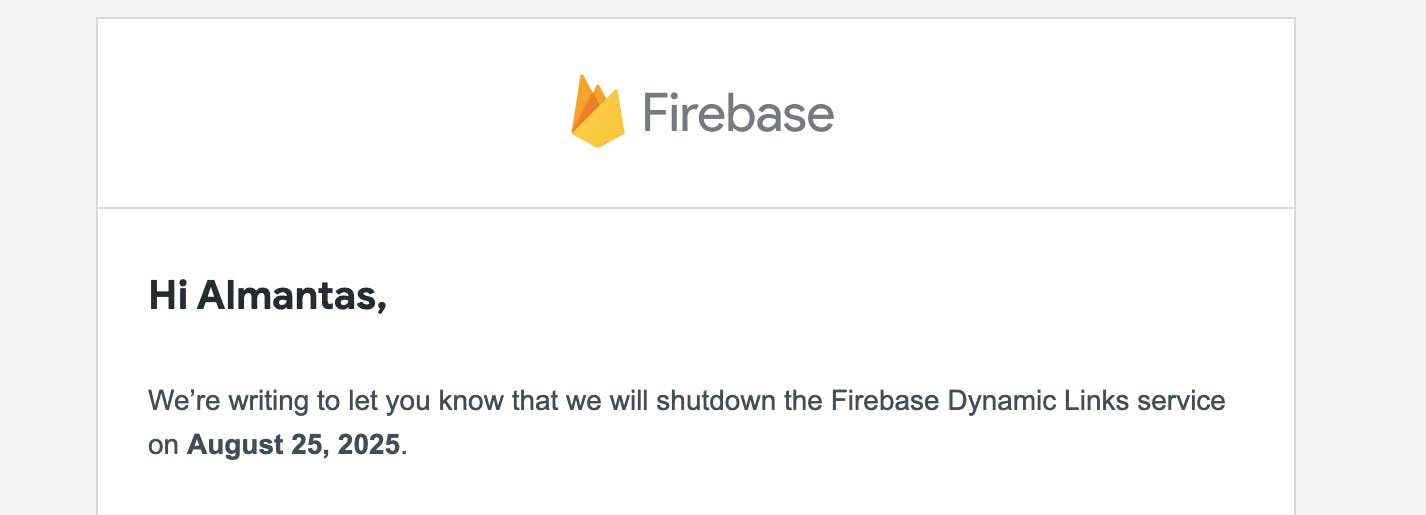Click the word "on" before the date
1426x515 pixels.
tap(163, 444)
